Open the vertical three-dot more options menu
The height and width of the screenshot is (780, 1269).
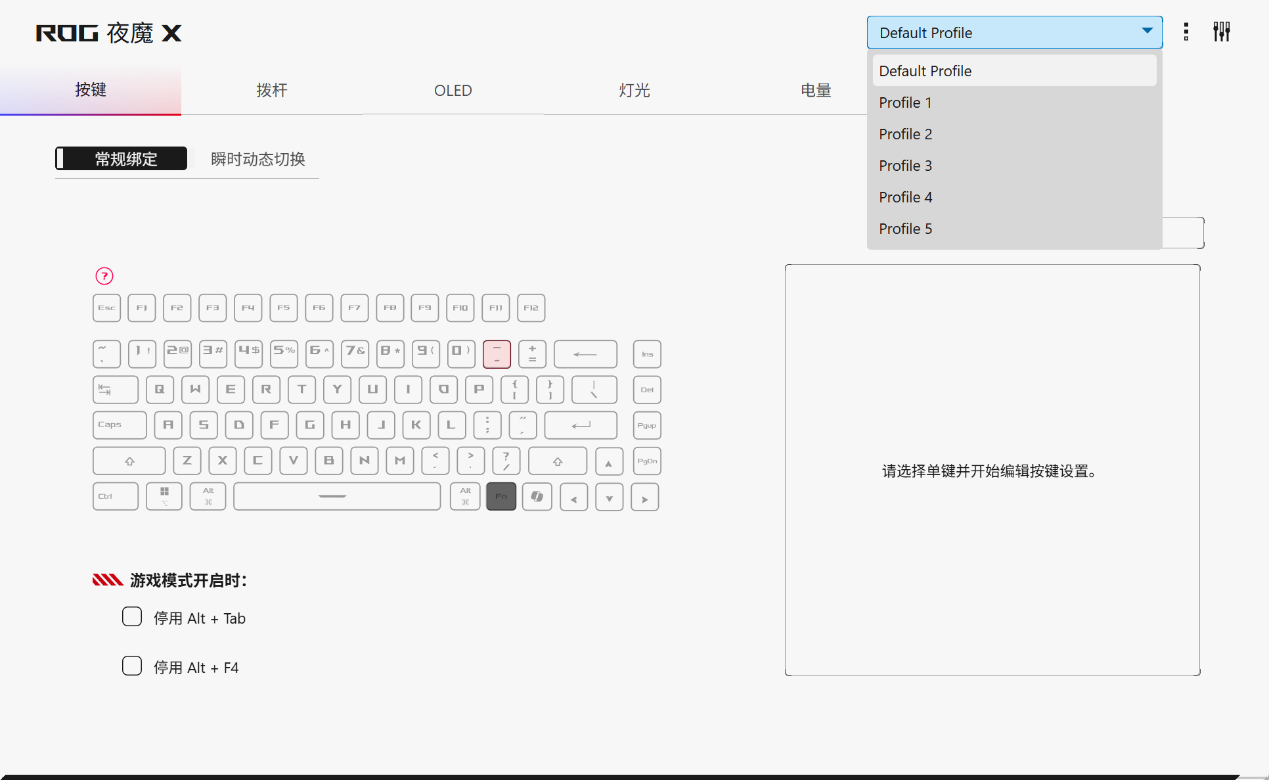click(x=1186, y=32)
